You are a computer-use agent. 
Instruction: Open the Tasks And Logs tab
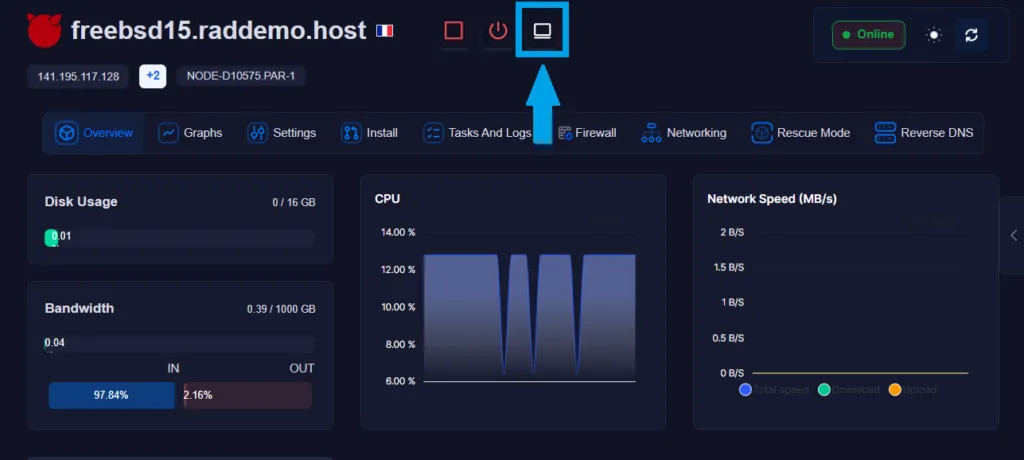tap(477, 133)
